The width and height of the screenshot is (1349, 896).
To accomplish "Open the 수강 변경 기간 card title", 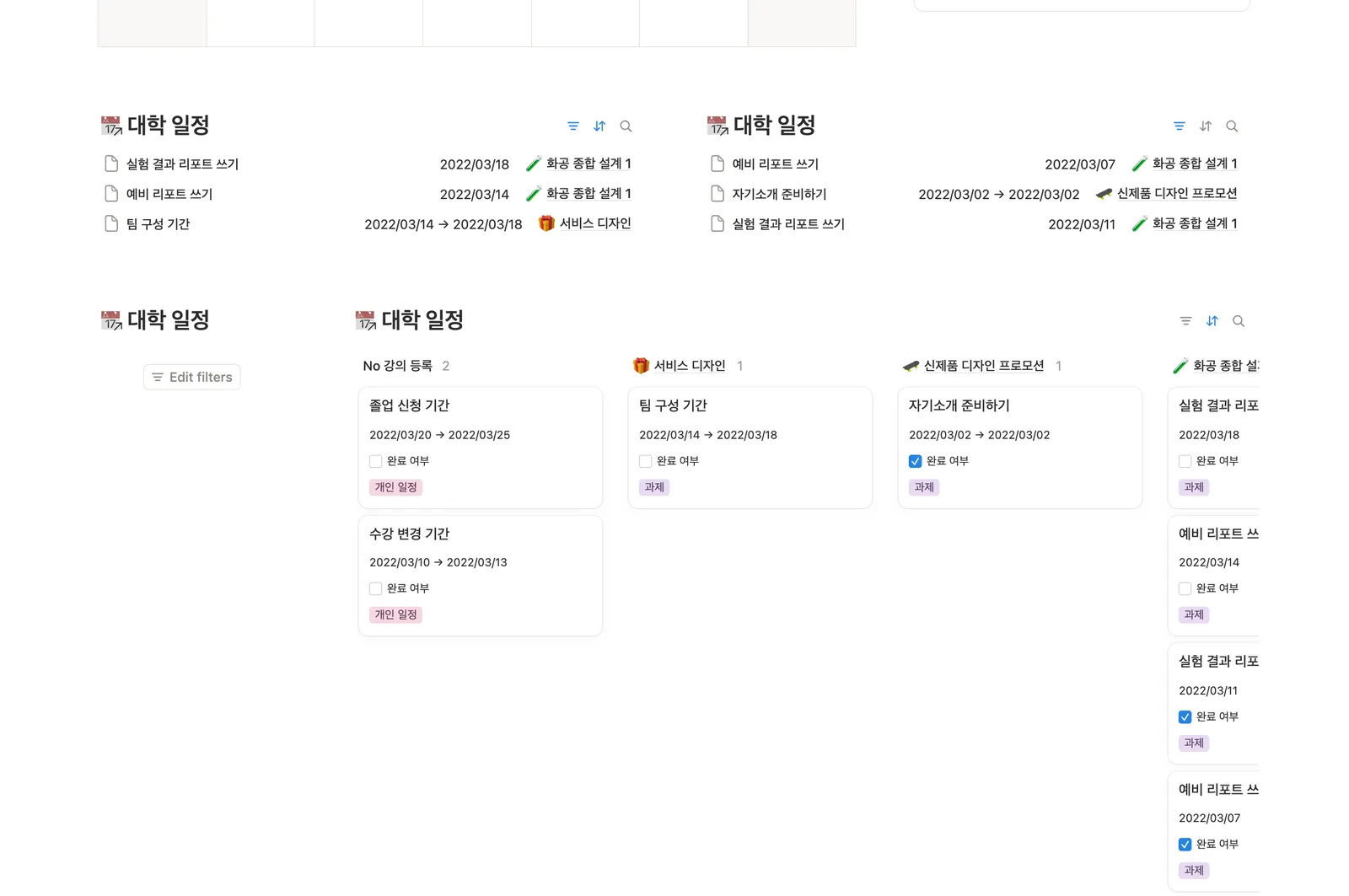I will (x=410, y=534).
